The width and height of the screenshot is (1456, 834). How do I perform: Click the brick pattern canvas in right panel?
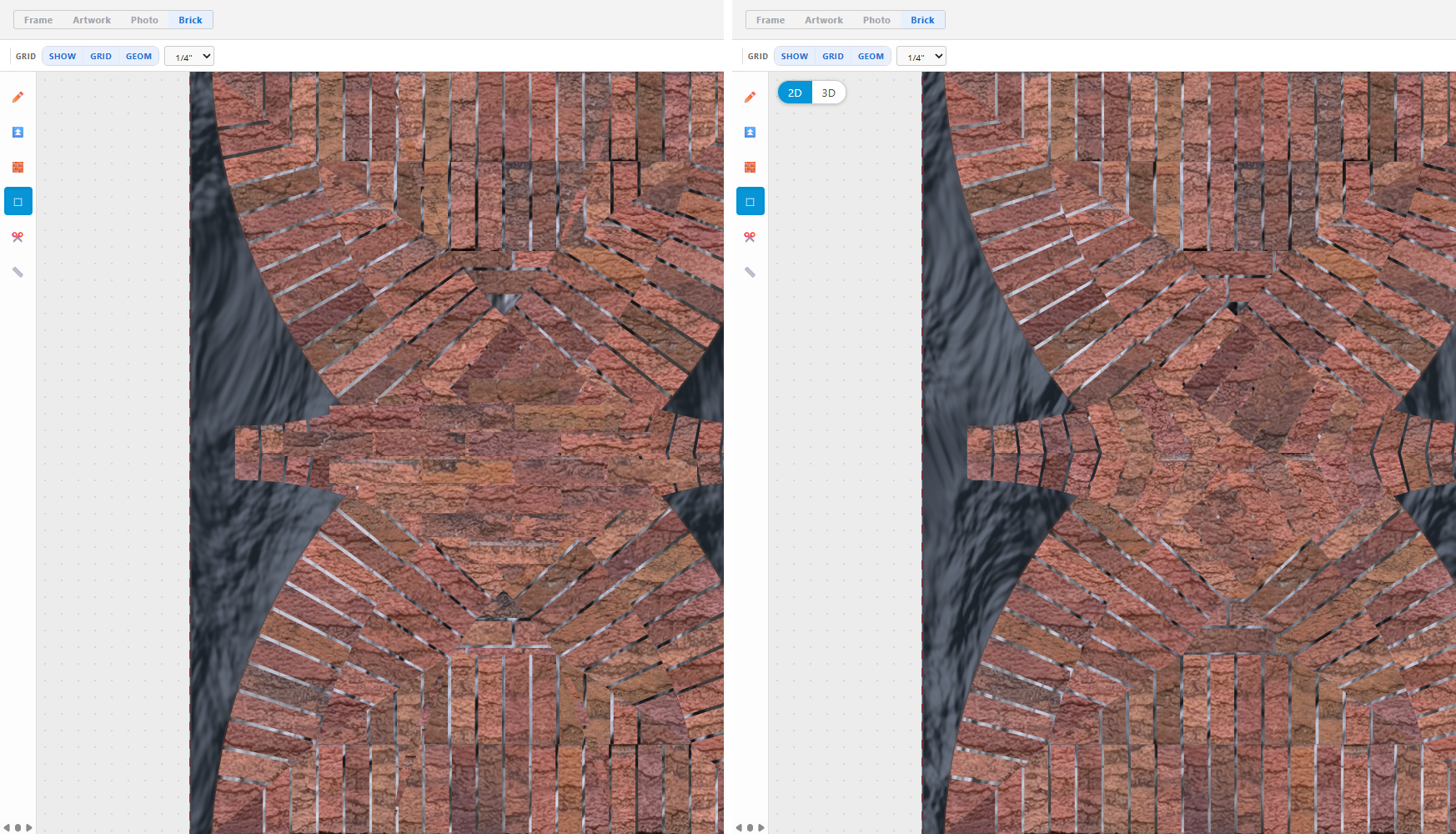coord(1188,452)
